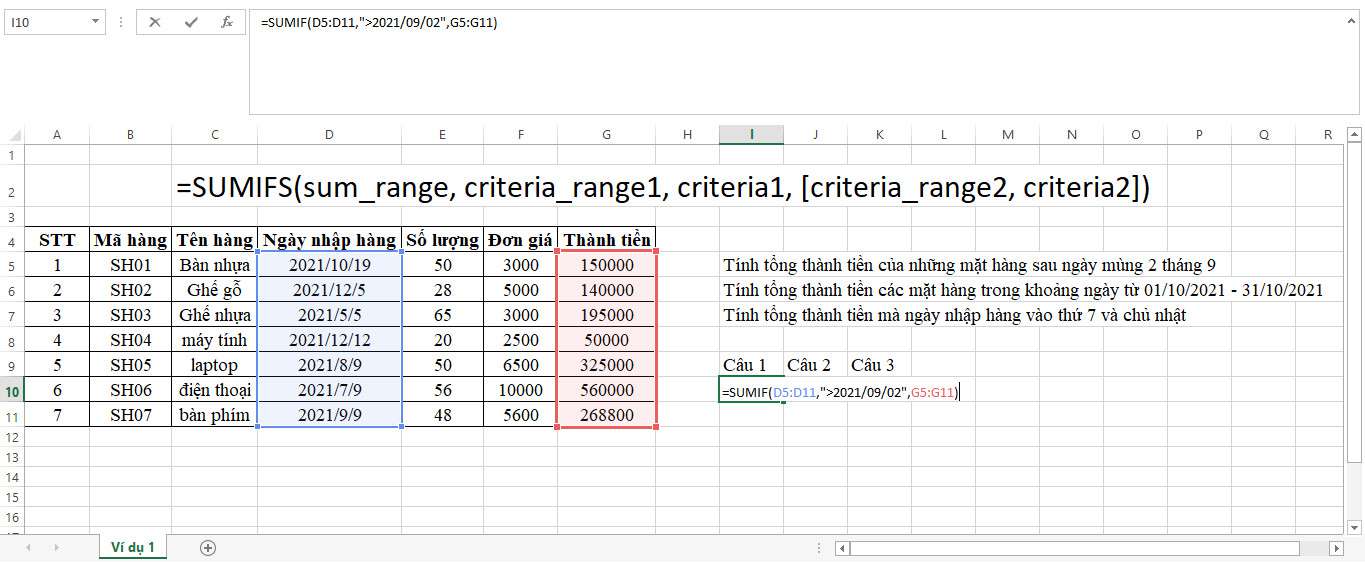The width and height of the screenshot is (1365, 564).
Task: Select total cell 150000
Action: pyautogui.click(x=607, y=265)
